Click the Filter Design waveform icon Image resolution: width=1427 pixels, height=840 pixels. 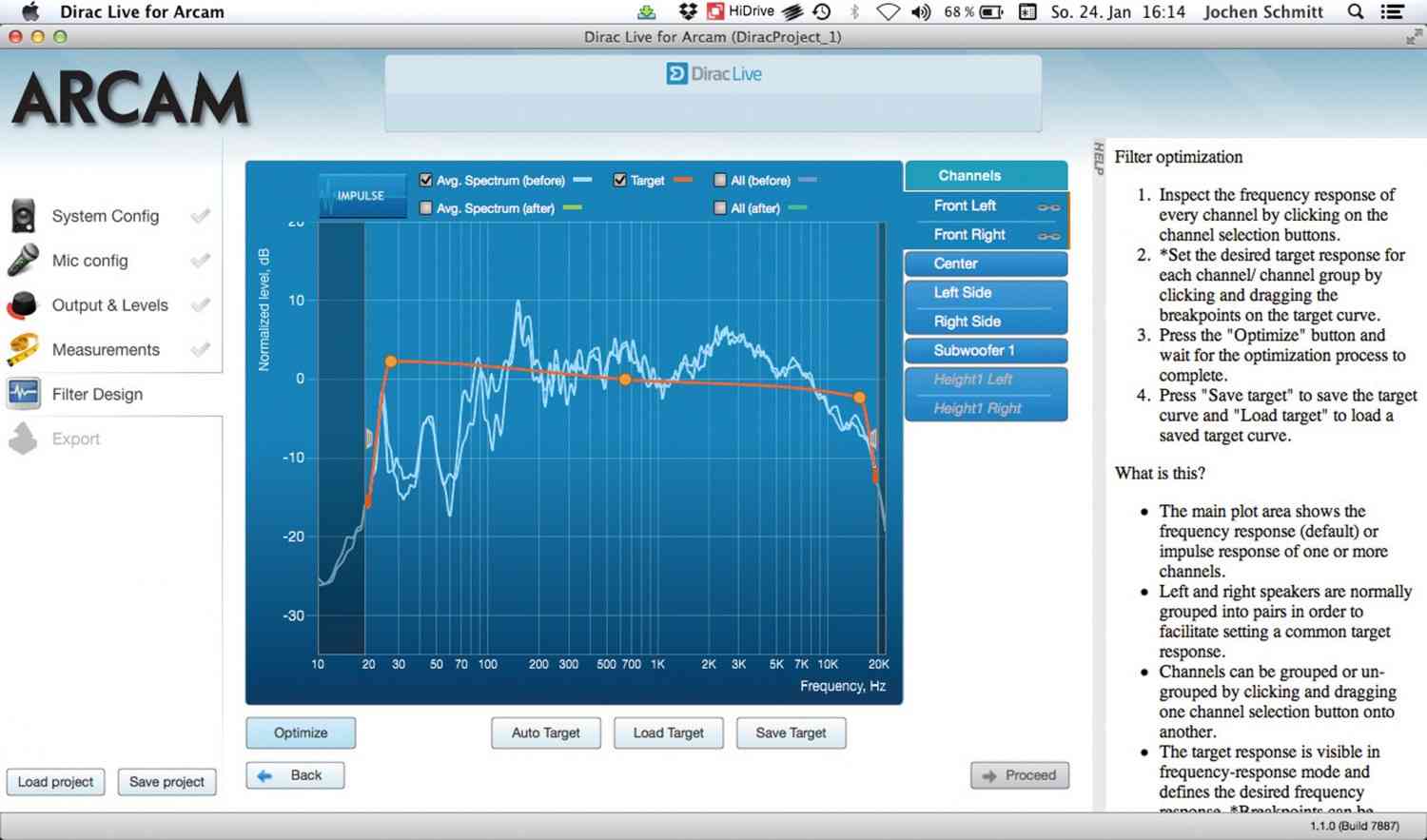click(x=23, y=393)
